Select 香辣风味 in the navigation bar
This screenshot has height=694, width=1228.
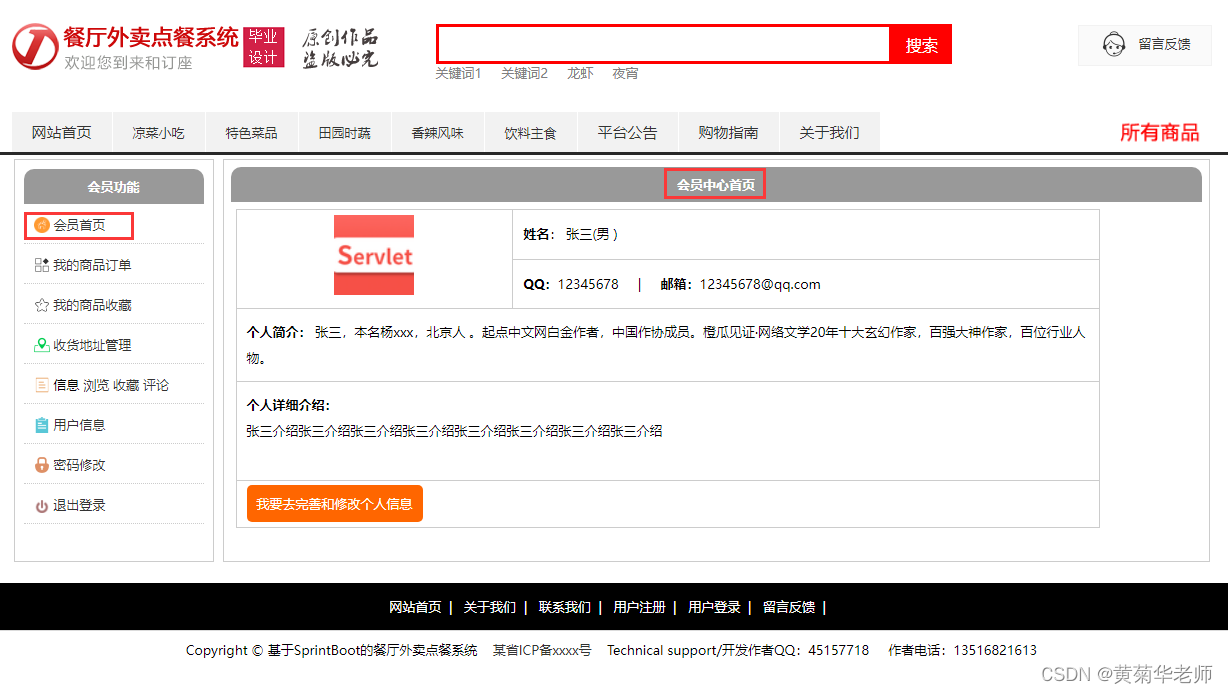(x=437, y=133)
